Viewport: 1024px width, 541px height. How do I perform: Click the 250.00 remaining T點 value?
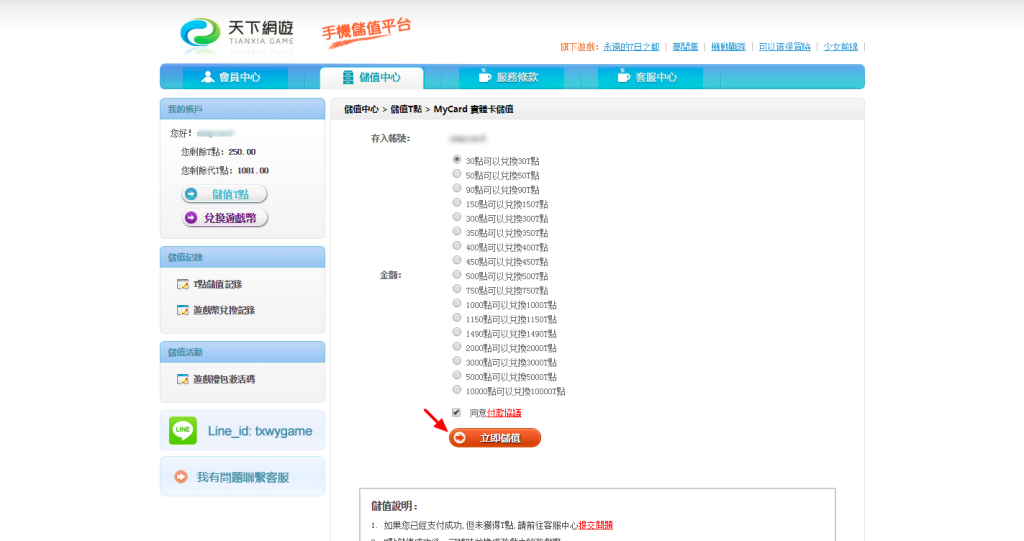click(x=242, y=152)
